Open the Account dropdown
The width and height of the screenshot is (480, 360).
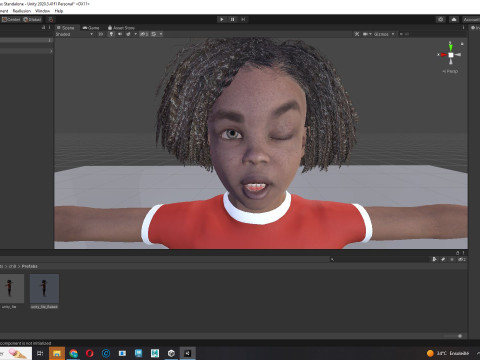471,19
